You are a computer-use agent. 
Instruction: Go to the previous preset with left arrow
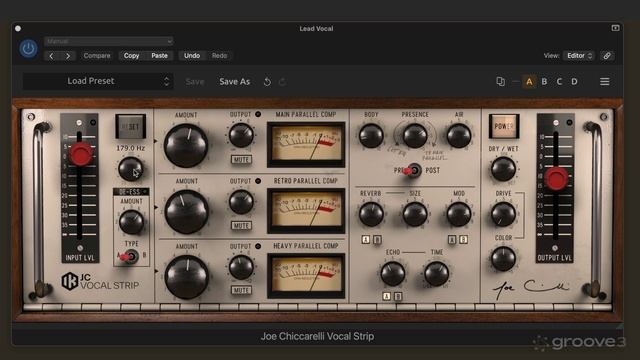pyautogui.click(x=51, y=56)
